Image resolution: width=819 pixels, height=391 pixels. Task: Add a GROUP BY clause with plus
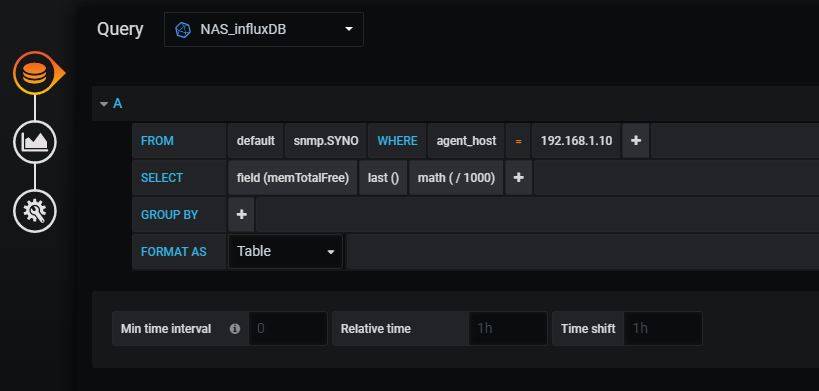(x=241, y=215)
